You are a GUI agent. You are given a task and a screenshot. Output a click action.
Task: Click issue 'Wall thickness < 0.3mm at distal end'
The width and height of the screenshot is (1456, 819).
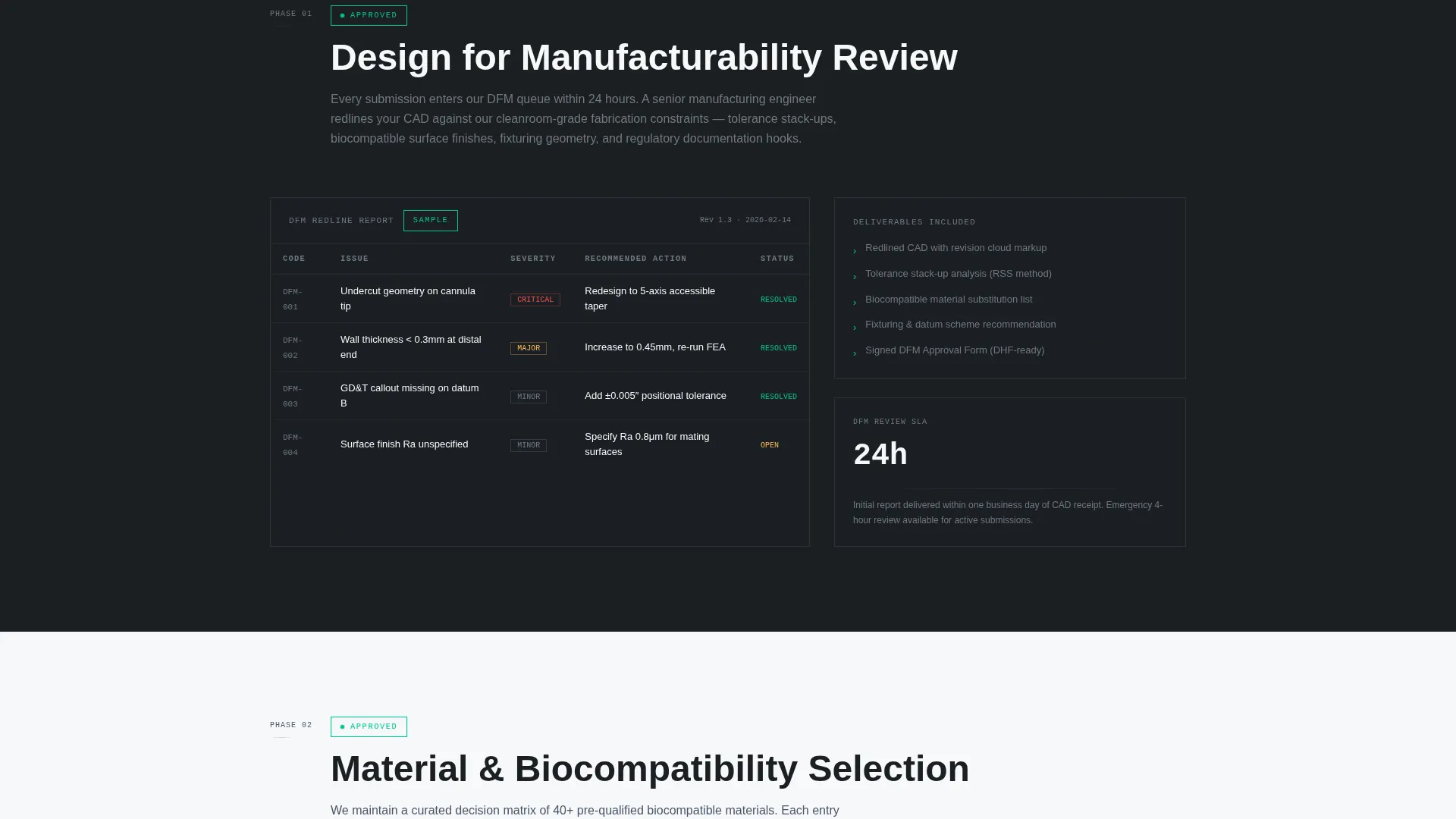411,347
